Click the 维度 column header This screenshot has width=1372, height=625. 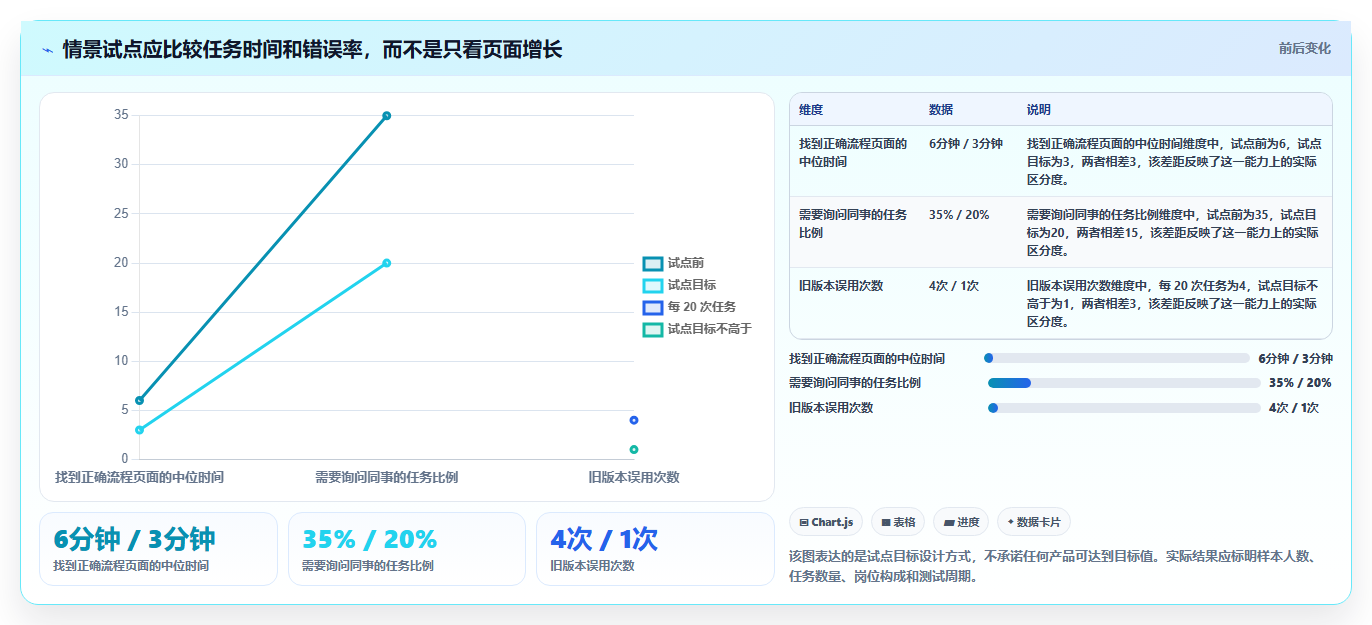pos(811,109)
